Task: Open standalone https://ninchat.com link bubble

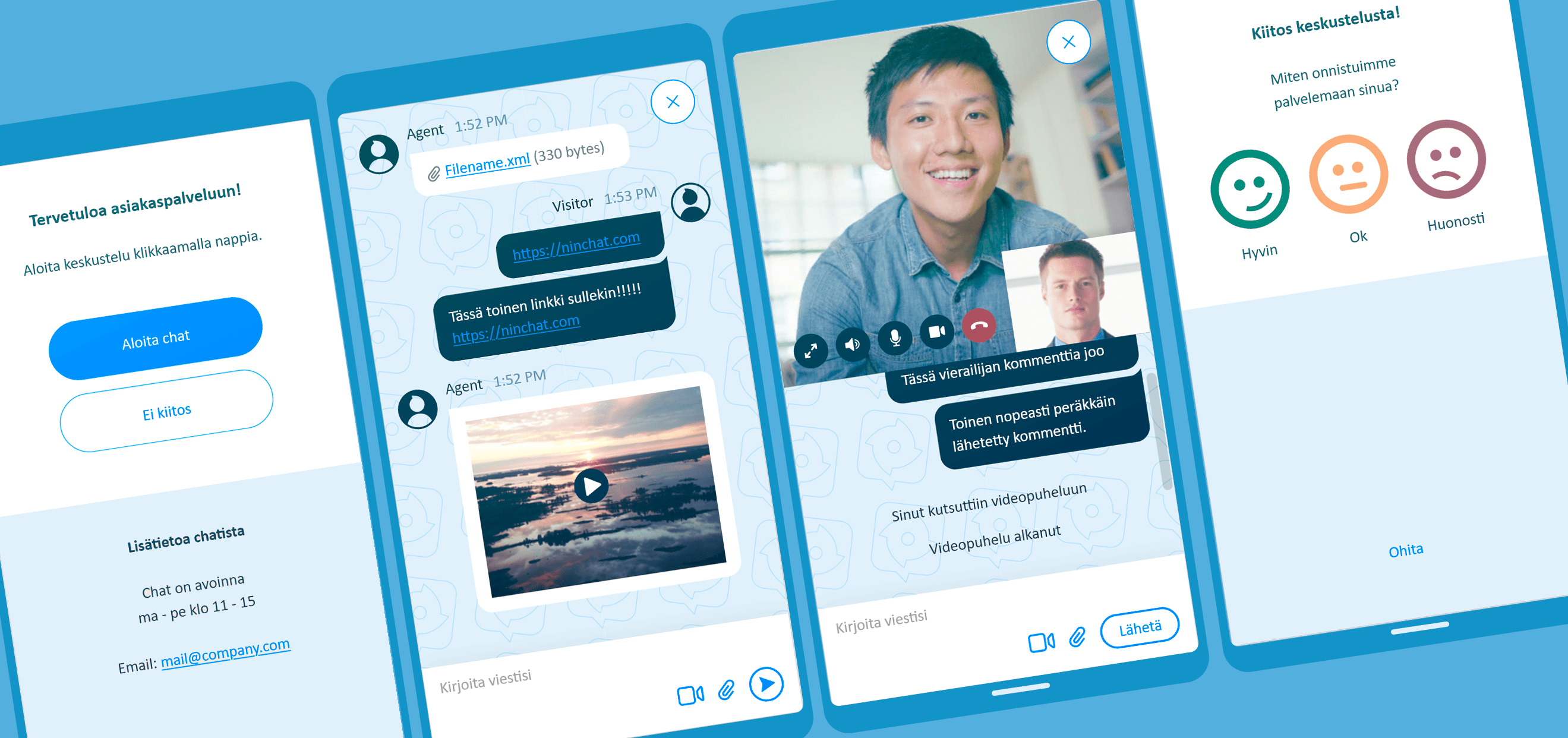Action: click(576, 245)
